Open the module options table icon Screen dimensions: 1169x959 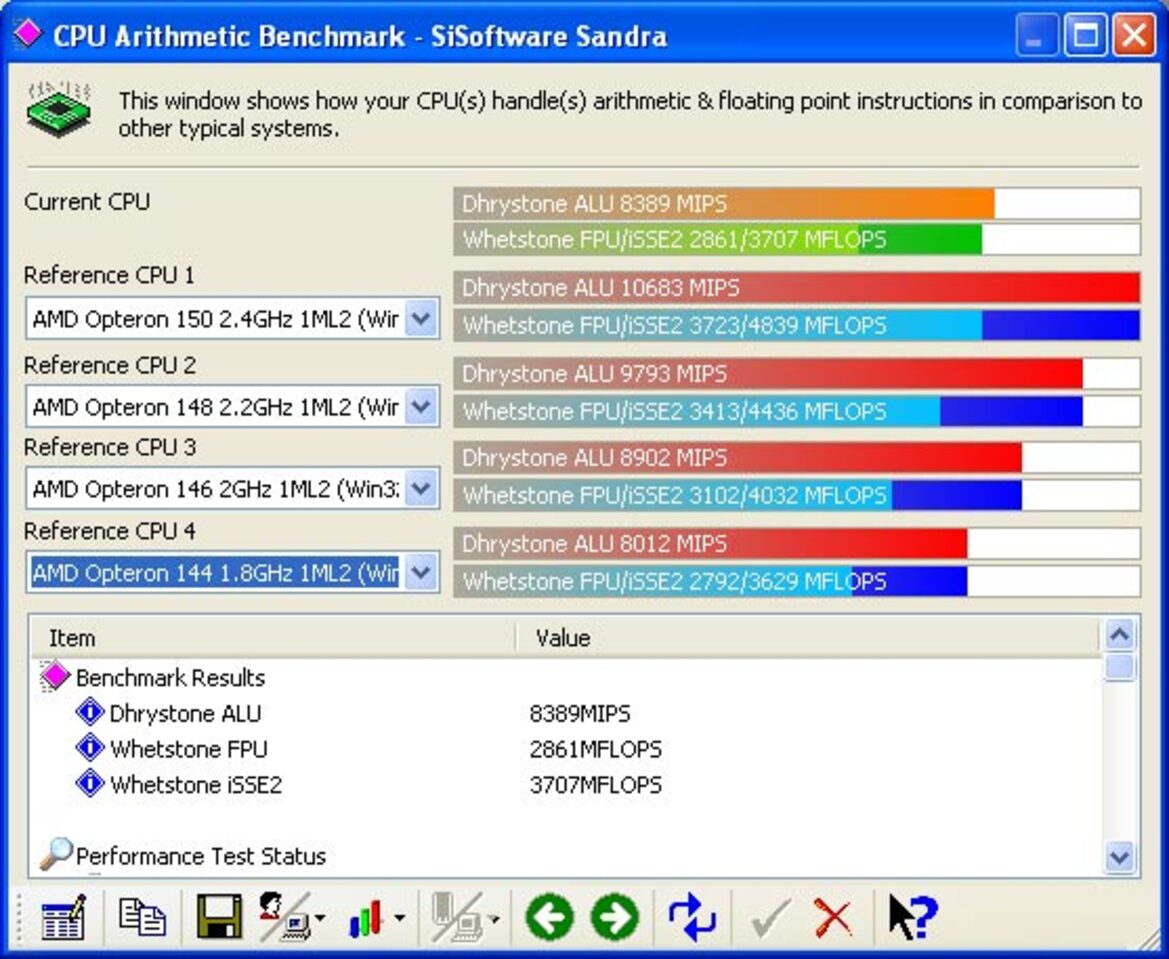(63, 917)
